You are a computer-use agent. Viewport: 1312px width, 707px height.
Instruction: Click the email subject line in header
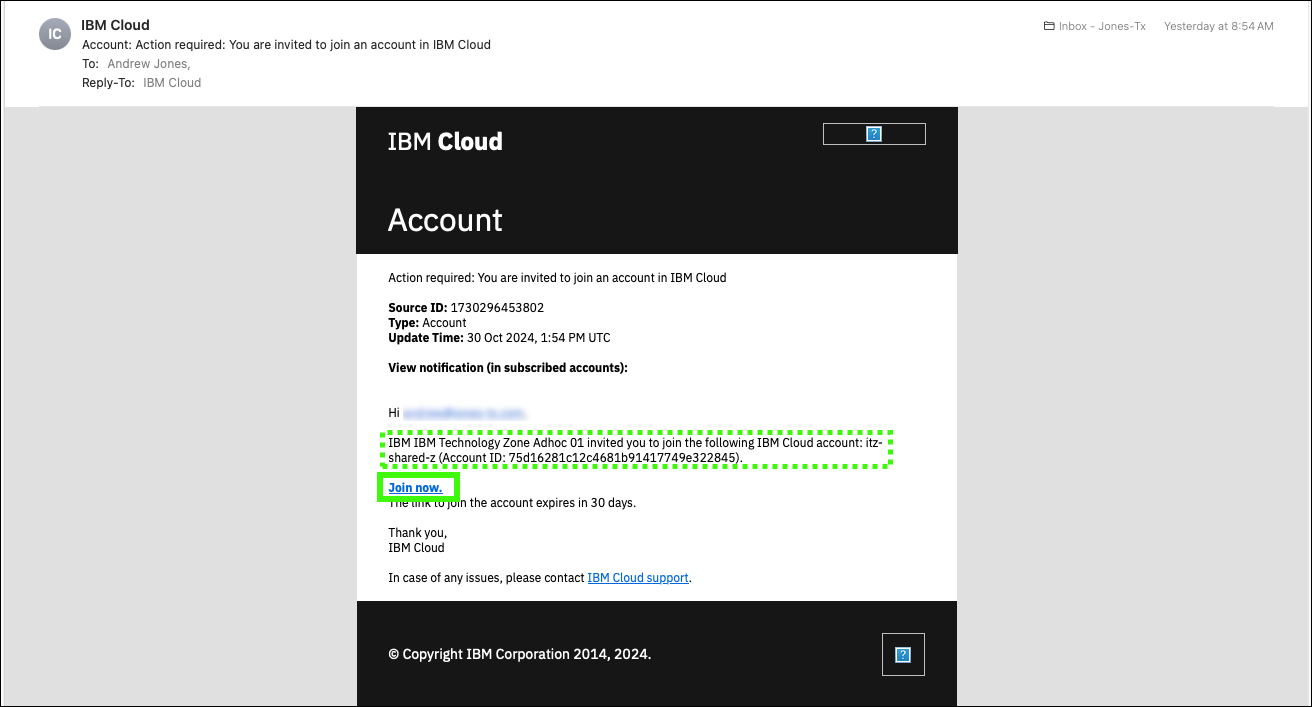click(286, 45)
